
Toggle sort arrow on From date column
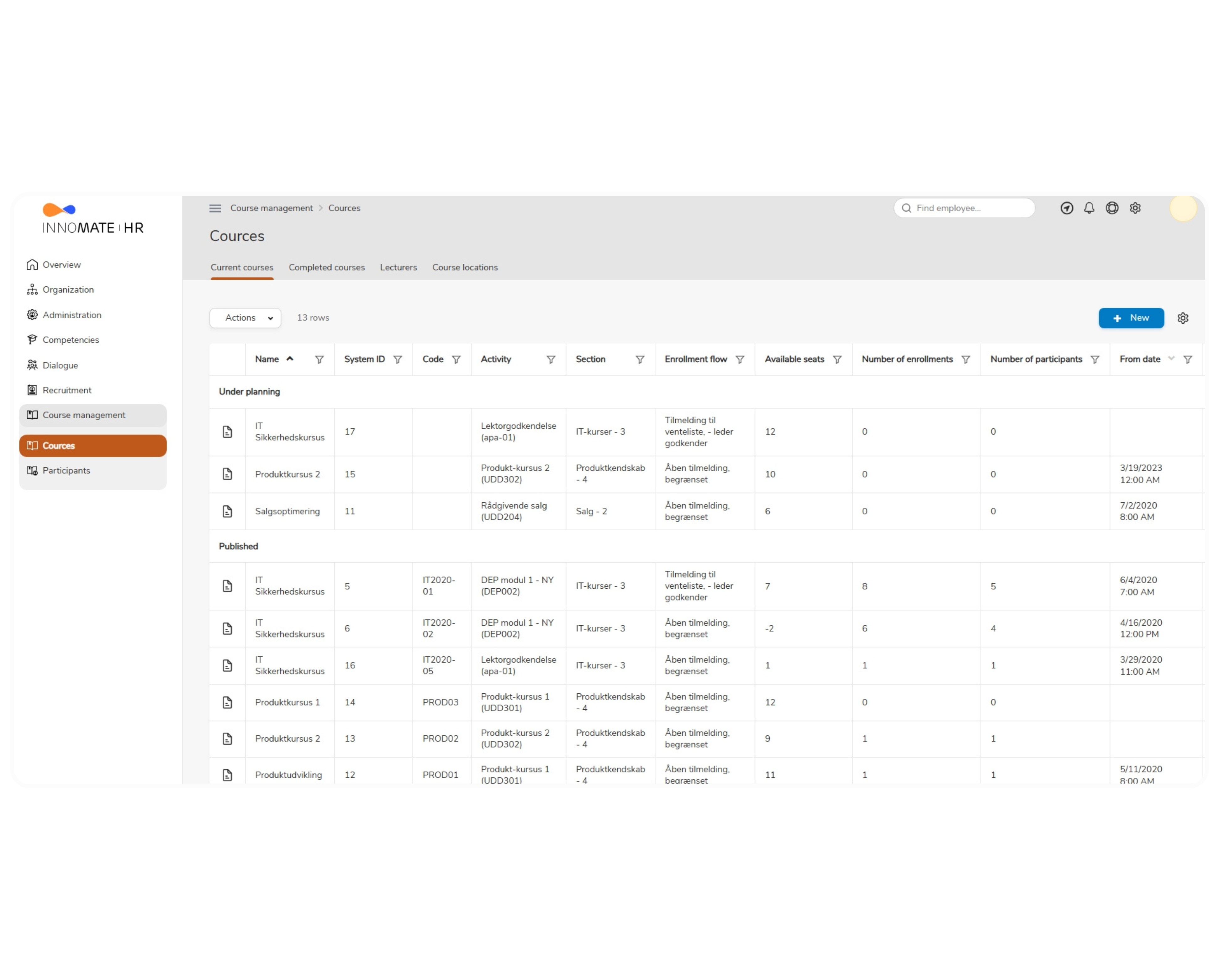pos(1171,358)
